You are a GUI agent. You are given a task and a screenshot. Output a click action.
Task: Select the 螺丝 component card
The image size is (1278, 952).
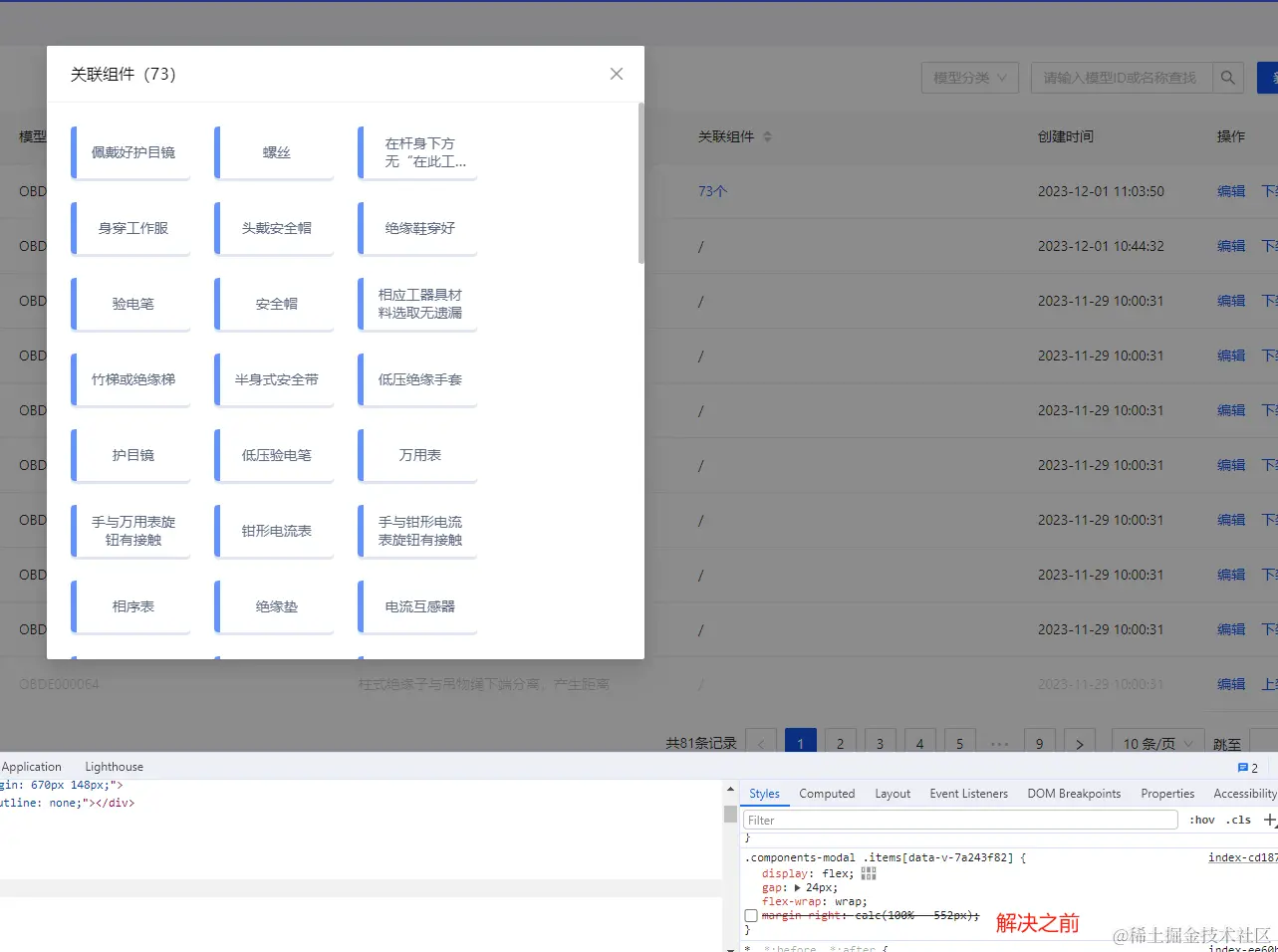click(x=274, y=152)
